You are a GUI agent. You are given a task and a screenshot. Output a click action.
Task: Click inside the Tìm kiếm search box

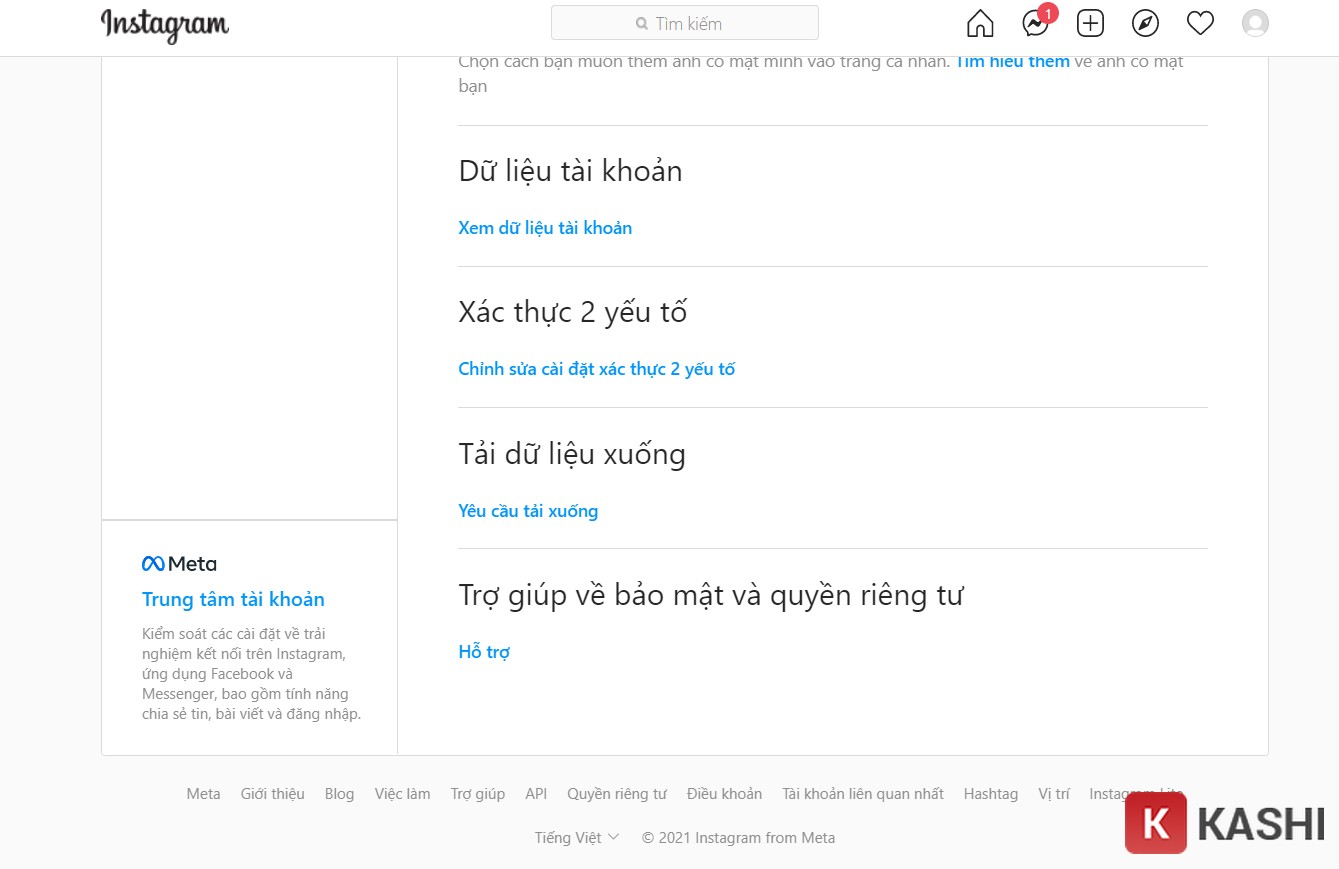point(684,22)
